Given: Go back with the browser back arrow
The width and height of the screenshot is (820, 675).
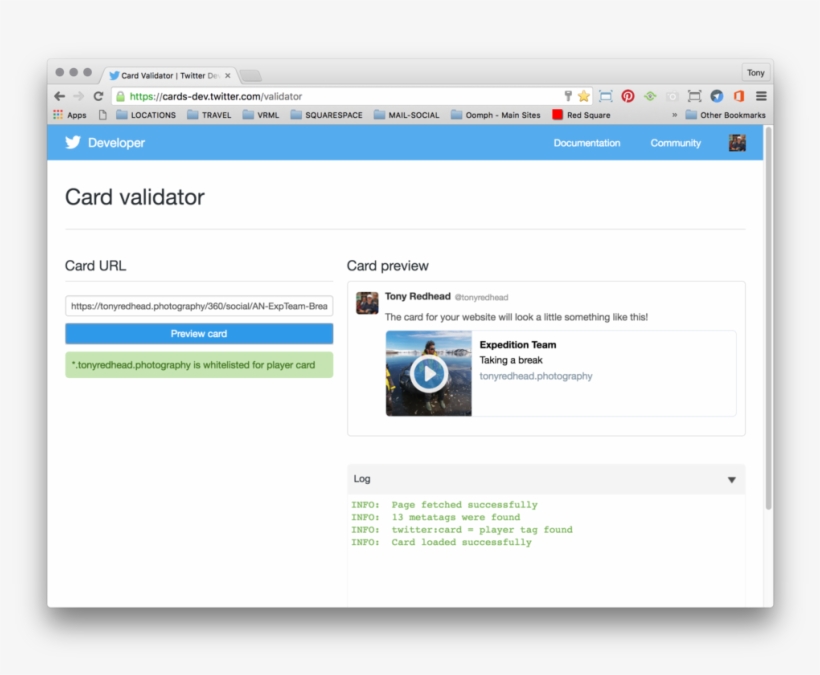Looking at the screenshot, I should 60,96.
